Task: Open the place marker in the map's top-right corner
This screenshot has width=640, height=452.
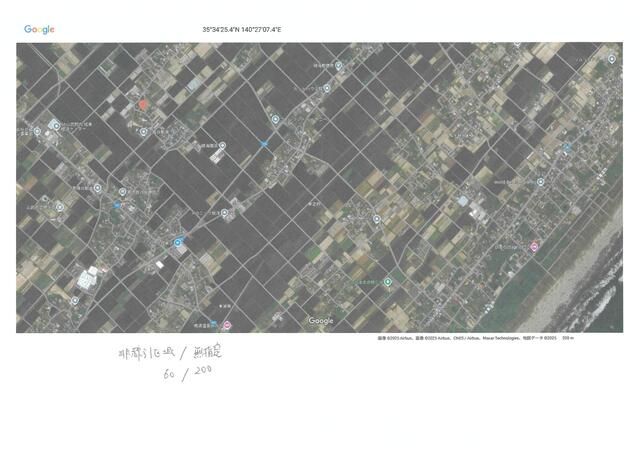Action: click(x=611, y=59)
